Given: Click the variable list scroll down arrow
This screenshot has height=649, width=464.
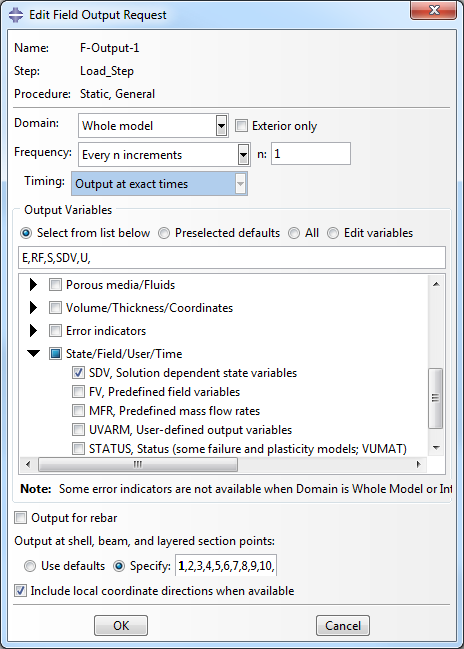Looking at the screenshot, I should point(436,447).
